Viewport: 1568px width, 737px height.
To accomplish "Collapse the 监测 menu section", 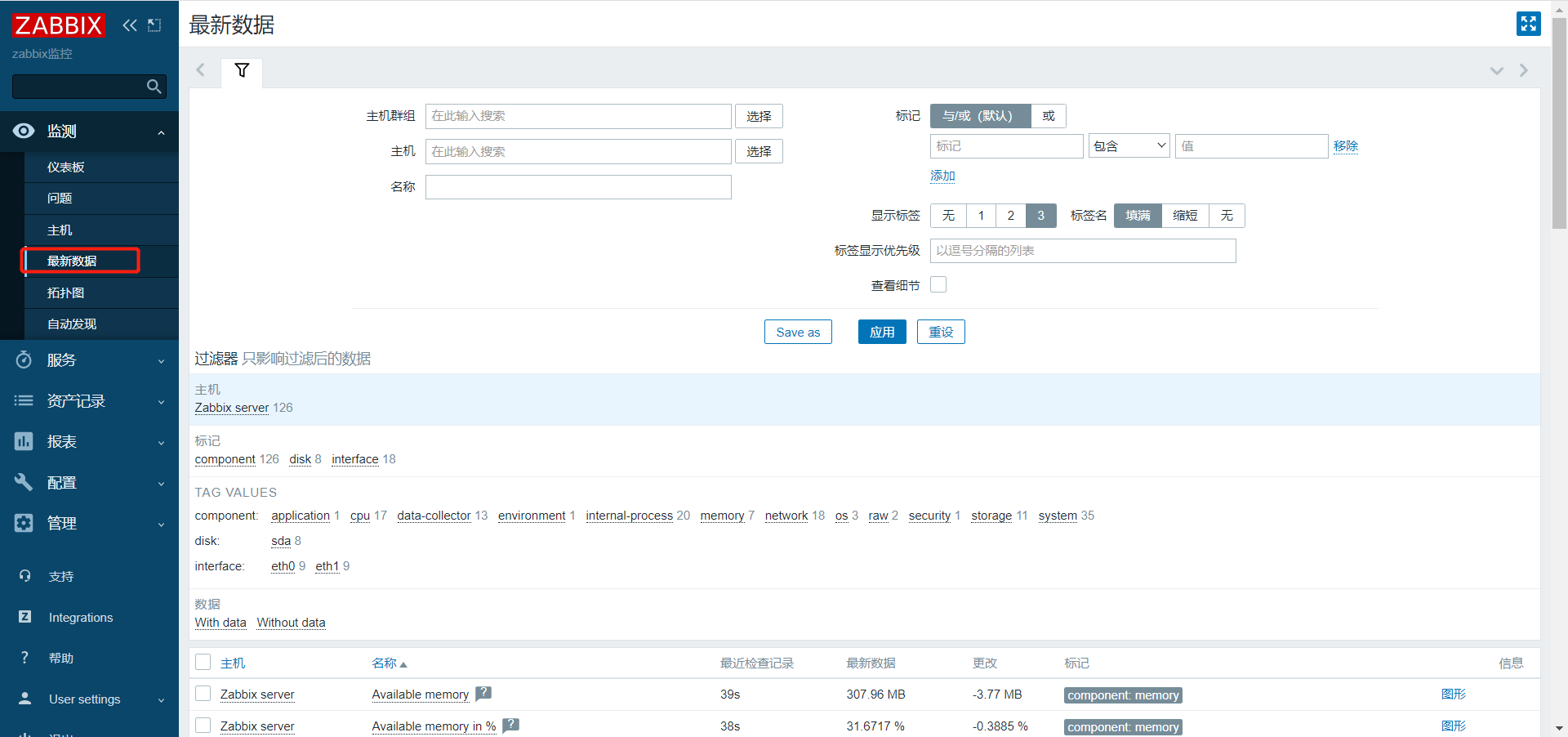I will 161,132.
